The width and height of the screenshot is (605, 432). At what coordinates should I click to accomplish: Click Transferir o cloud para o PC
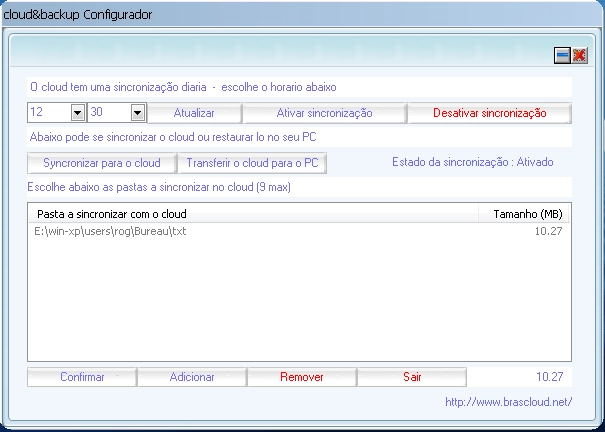(252, 163)
